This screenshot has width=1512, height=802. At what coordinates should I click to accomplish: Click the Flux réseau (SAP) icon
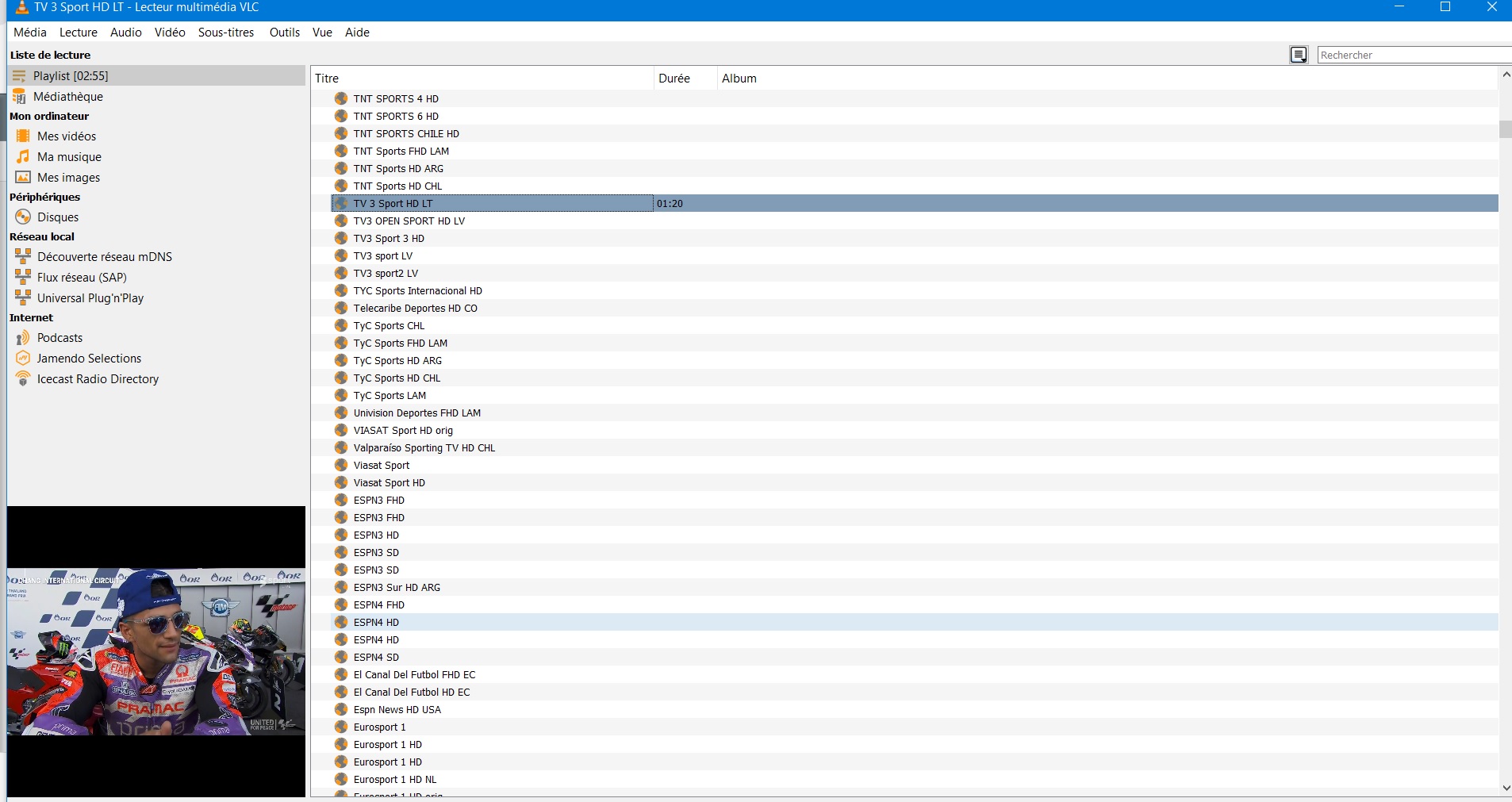click(x=23, y=277)
